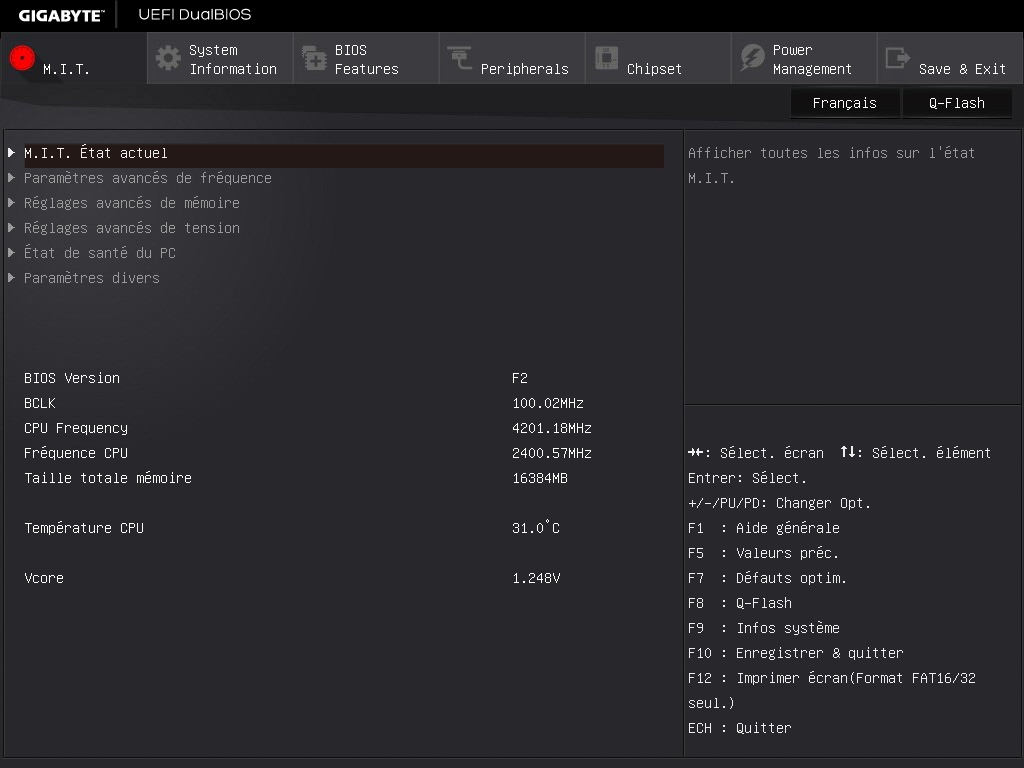Open État de santé du PC
This screenshot has width=1024, height=768.
point(100,253)
